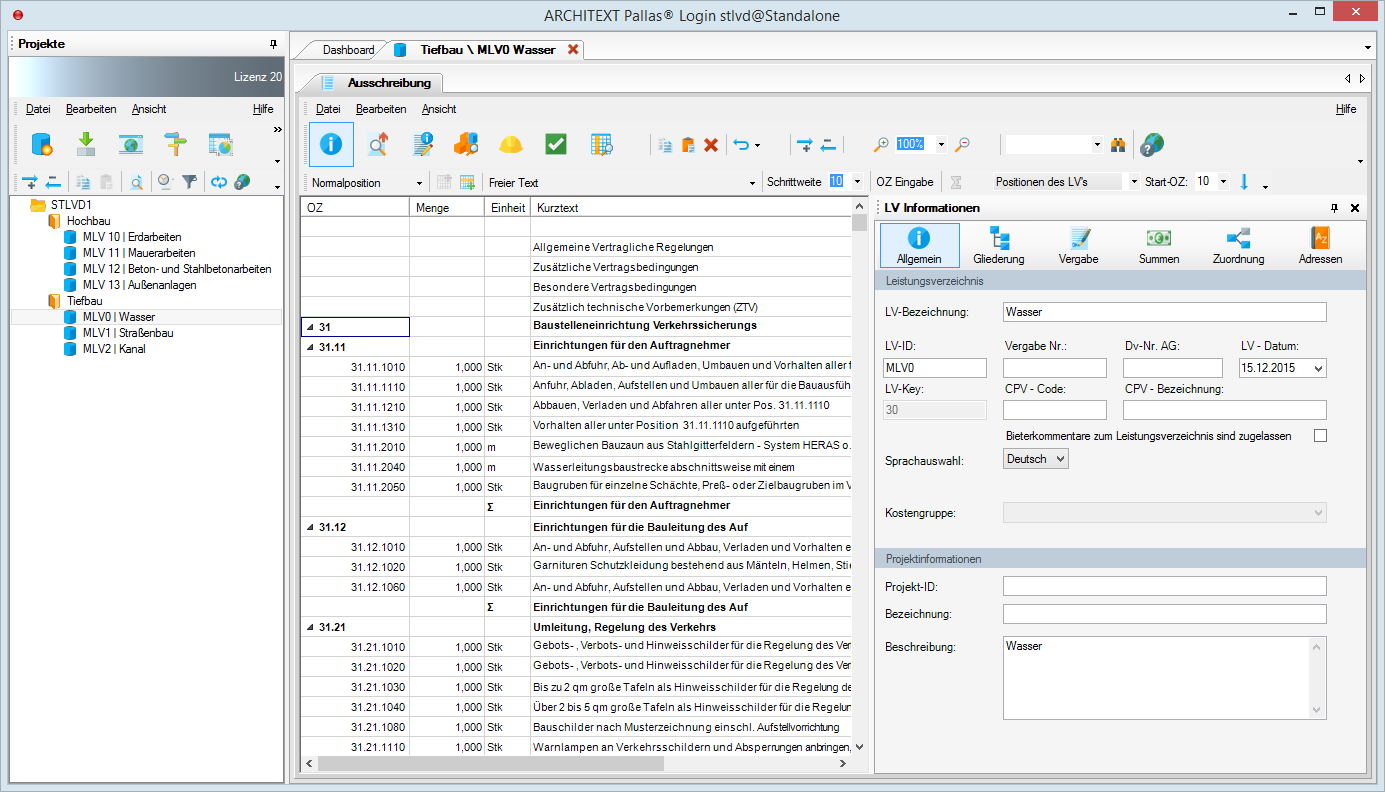The image size is (1385, 792).
Task: Collapse the 31.21 Umleitung group row
Action: (310, 627)
